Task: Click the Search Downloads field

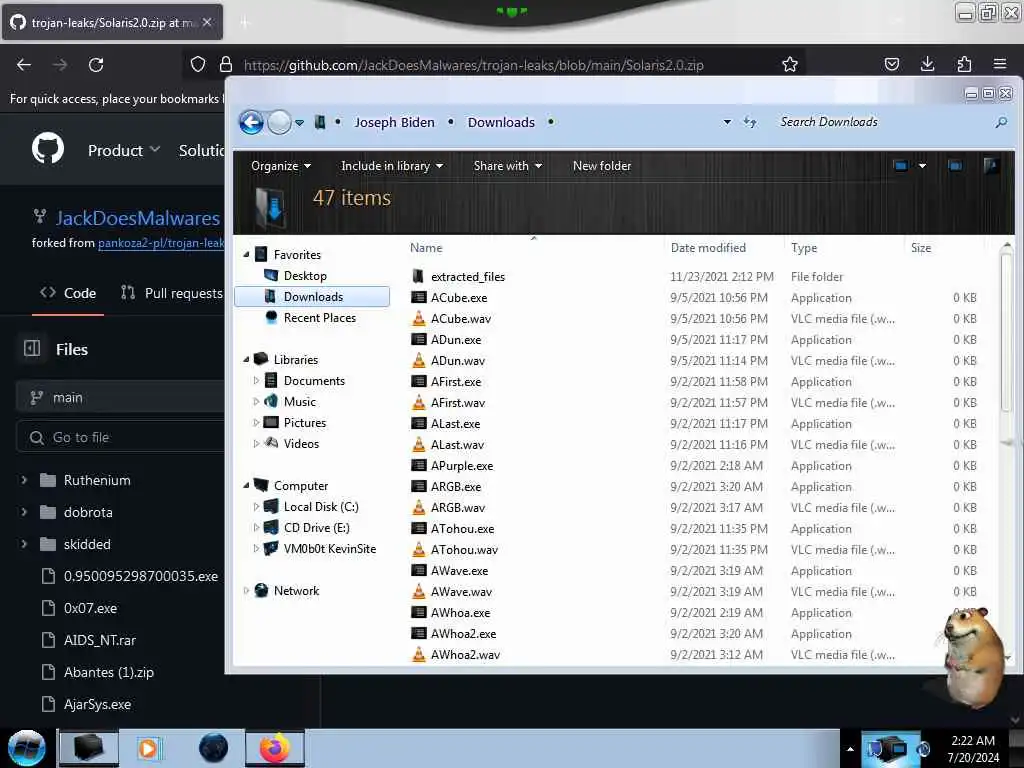Action: (882, 122)
